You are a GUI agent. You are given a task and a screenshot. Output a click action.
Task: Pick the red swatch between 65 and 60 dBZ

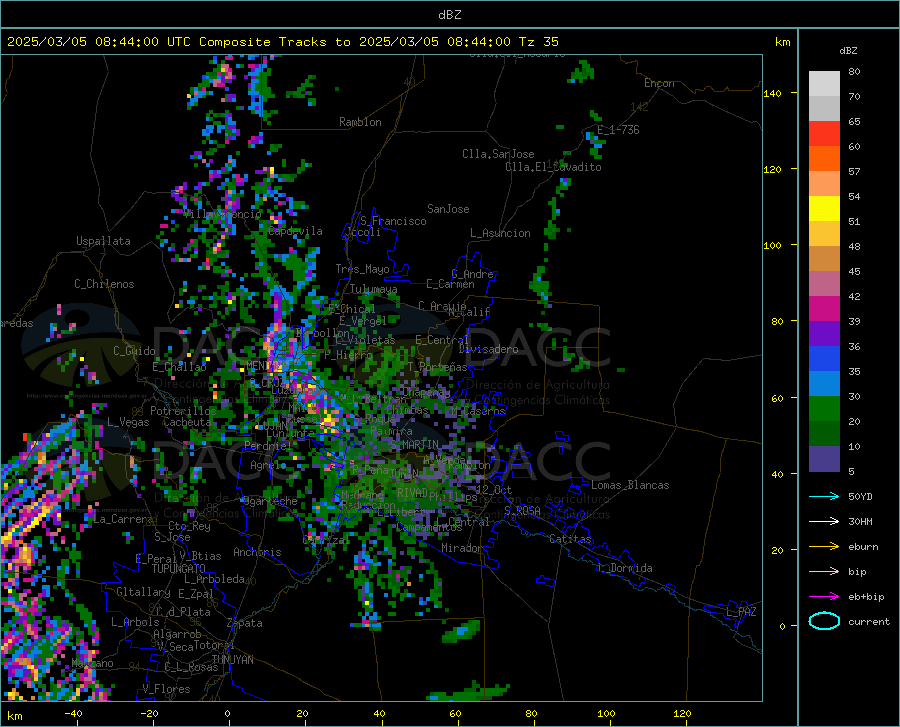(x=824, y=134)
